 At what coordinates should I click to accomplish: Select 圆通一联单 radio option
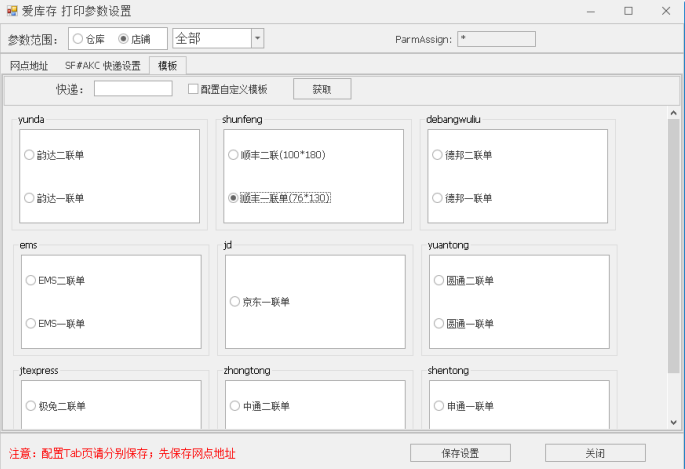click(464, 324)
